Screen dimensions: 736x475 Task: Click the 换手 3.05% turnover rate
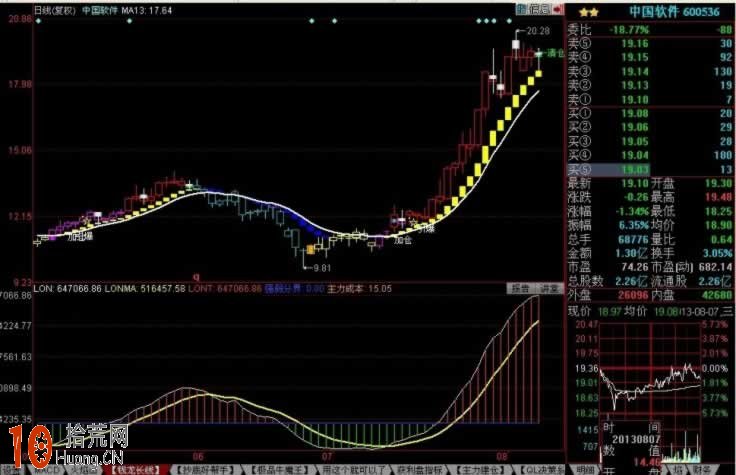pos(717,253)
